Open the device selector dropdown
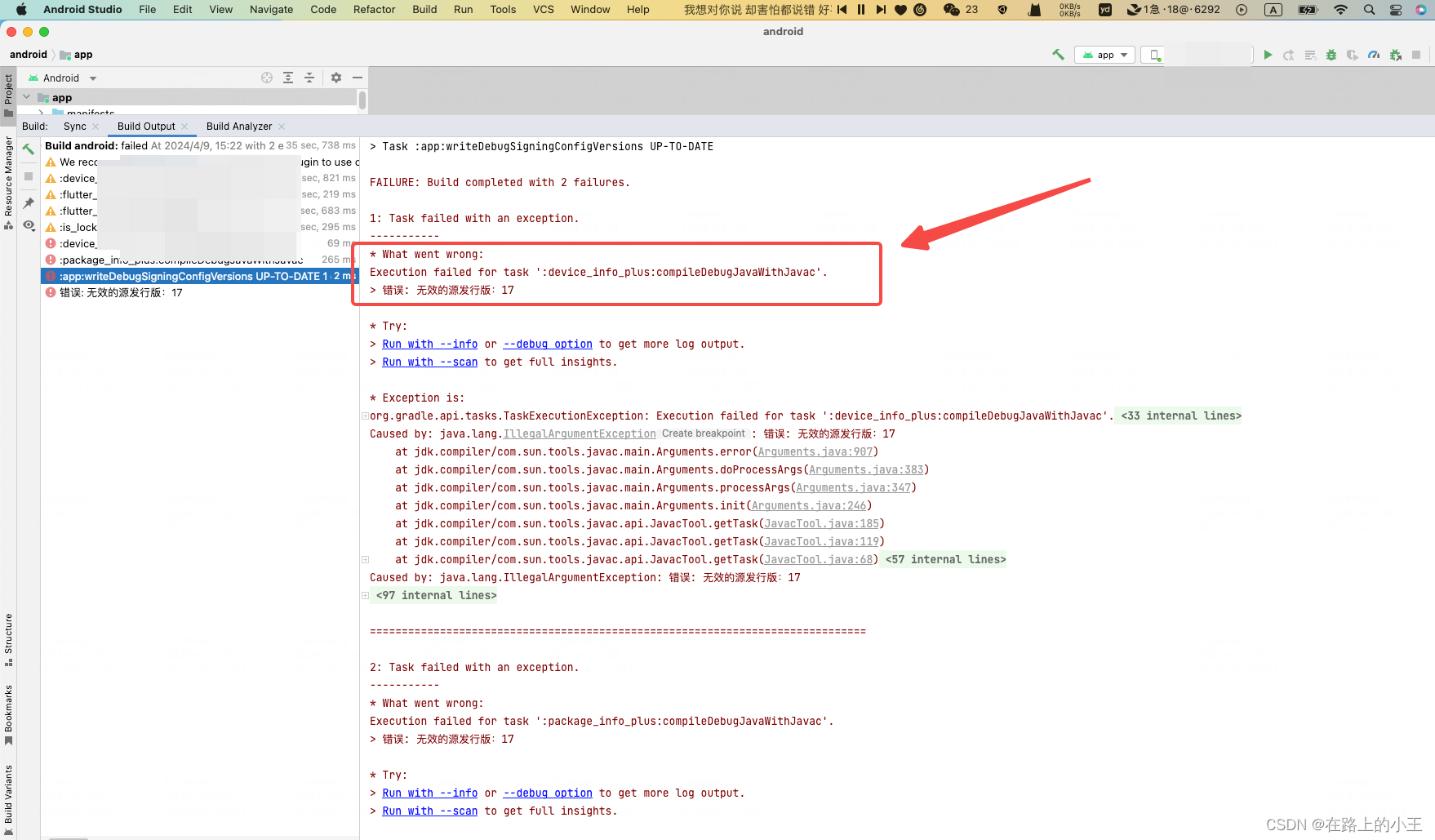 (x=1196, y=55)
